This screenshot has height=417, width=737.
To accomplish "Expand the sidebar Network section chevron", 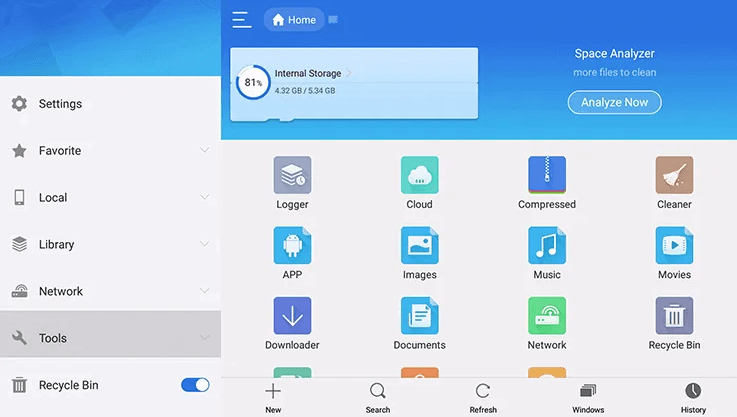I will [204, 291].
